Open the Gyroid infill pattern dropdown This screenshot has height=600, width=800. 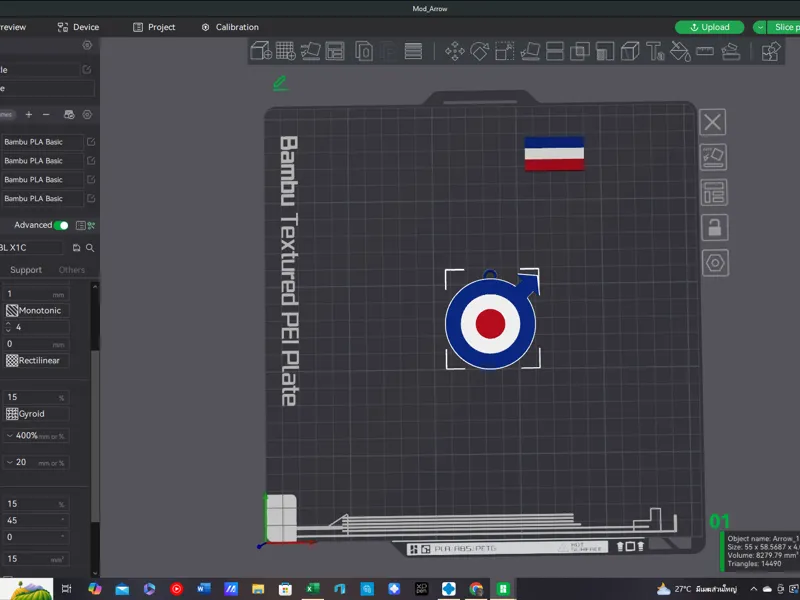(36, 414)
